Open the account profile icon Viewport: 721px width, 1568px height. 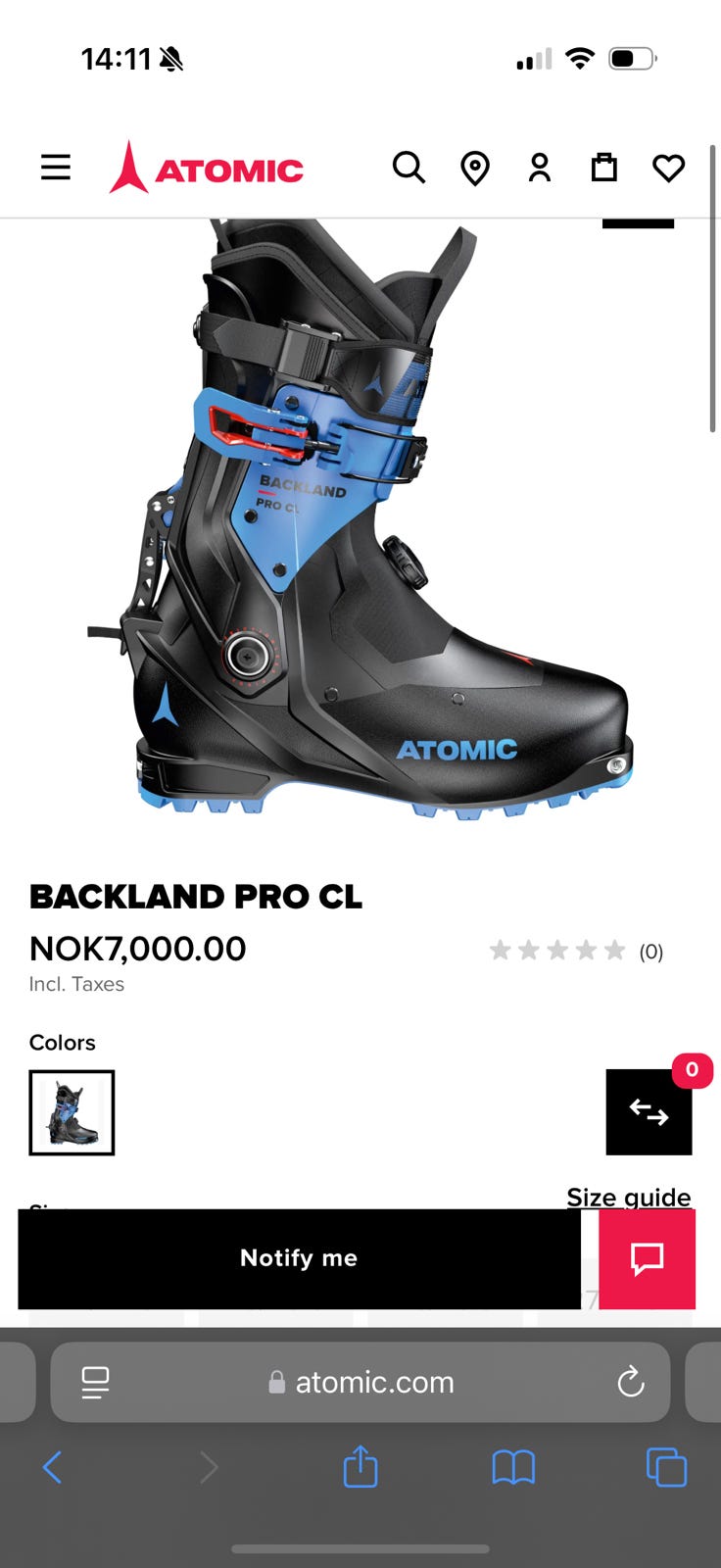click(540, 168)
